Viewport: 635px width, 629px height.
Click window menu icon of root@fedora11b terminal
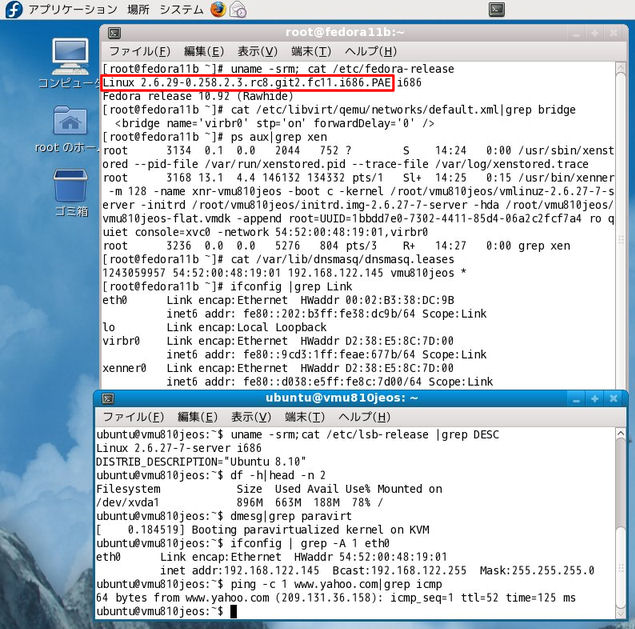(x=115, y=33)
